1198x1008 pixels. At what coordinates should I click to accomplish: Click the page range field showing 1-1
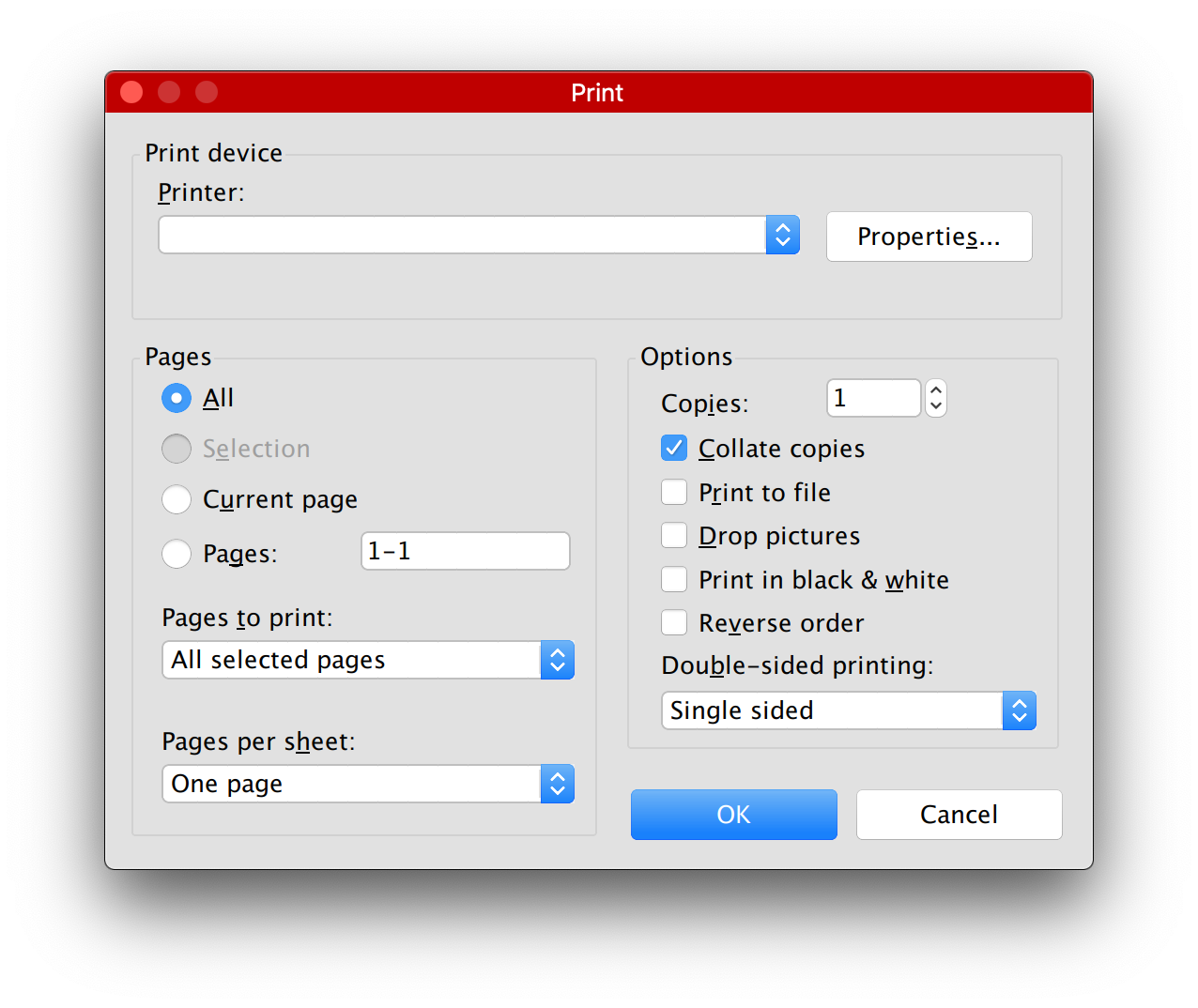pos(465,551)
